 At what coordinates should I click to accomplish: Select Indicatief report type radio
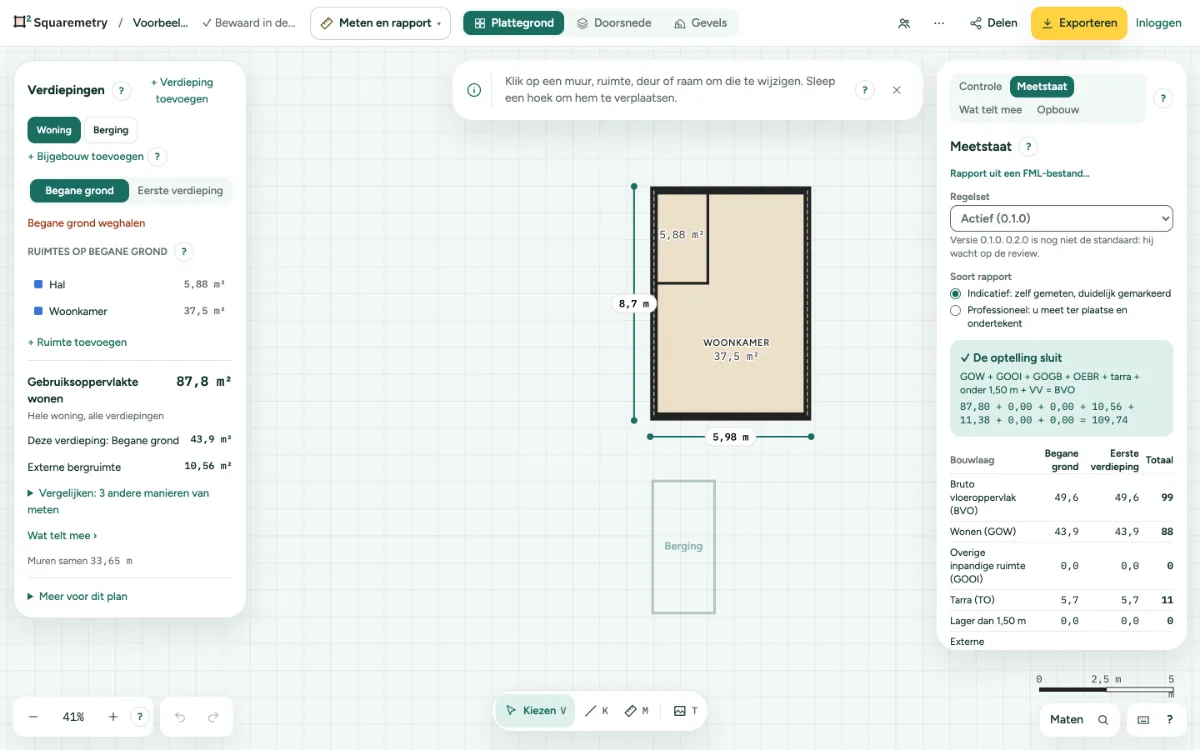pyautogui.click(x=956, y=294)
